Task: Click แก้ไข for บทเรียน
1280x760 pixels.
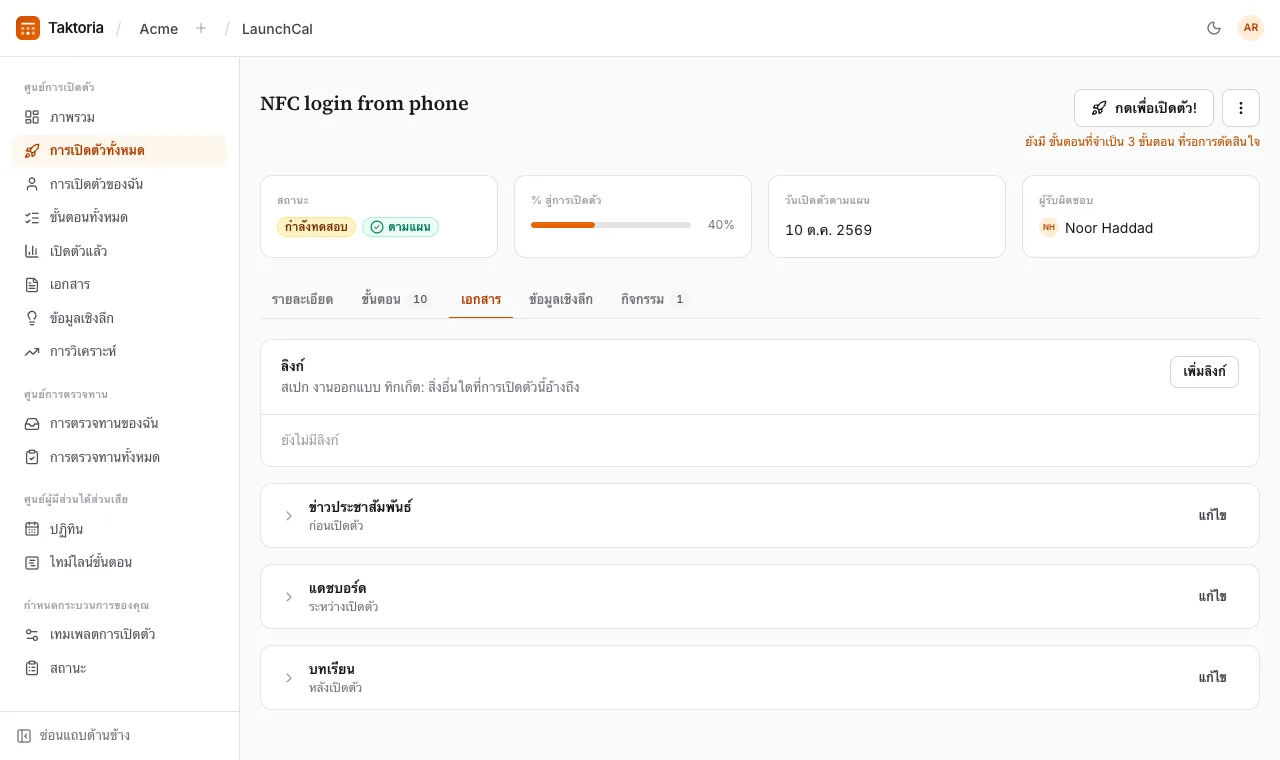Action: click(x=1212, y=678)
